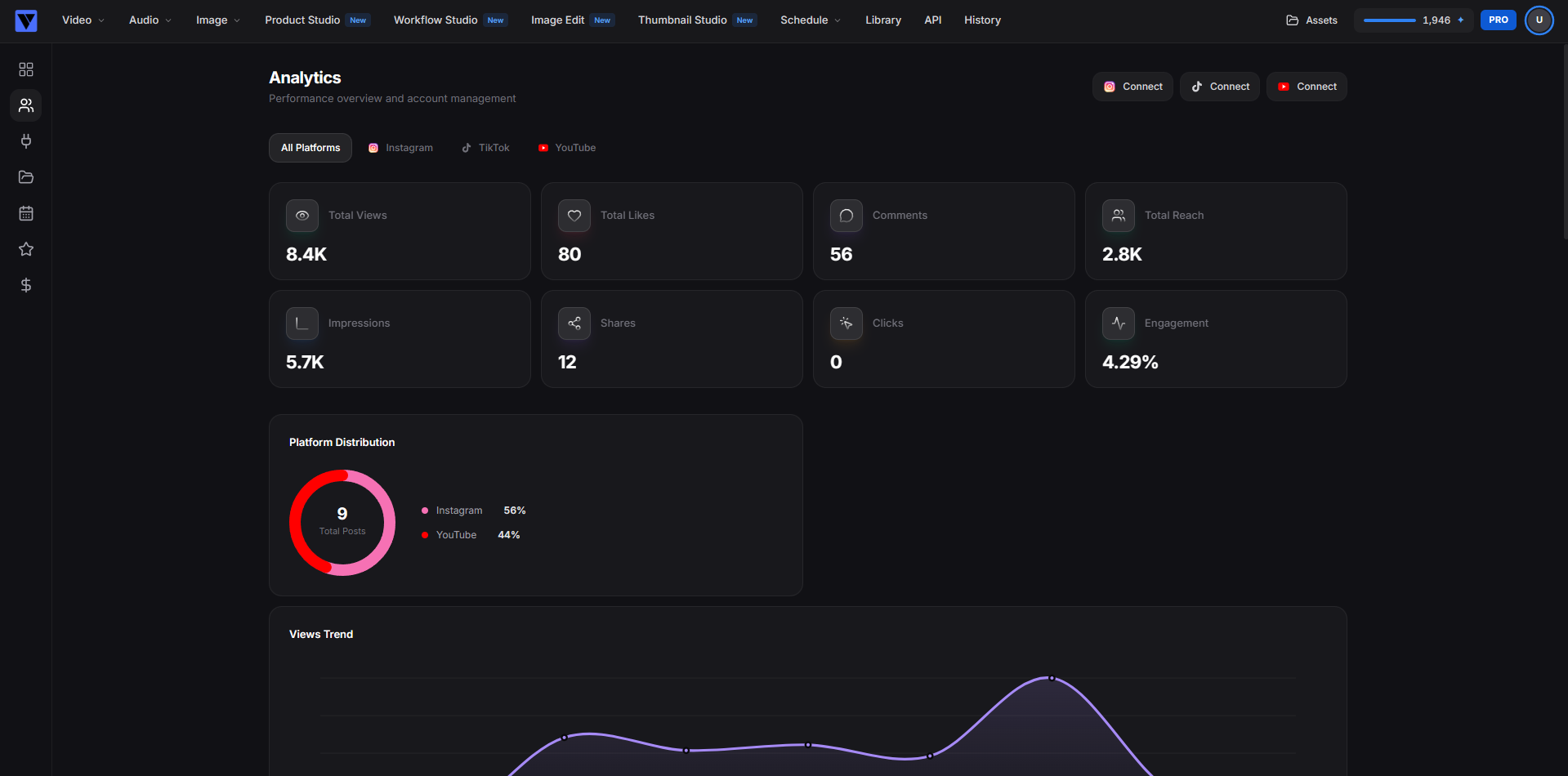The height and width of the screenshot is (776, 1568).
Task: Click the credits progress bar
Action: pos(1389,20)
